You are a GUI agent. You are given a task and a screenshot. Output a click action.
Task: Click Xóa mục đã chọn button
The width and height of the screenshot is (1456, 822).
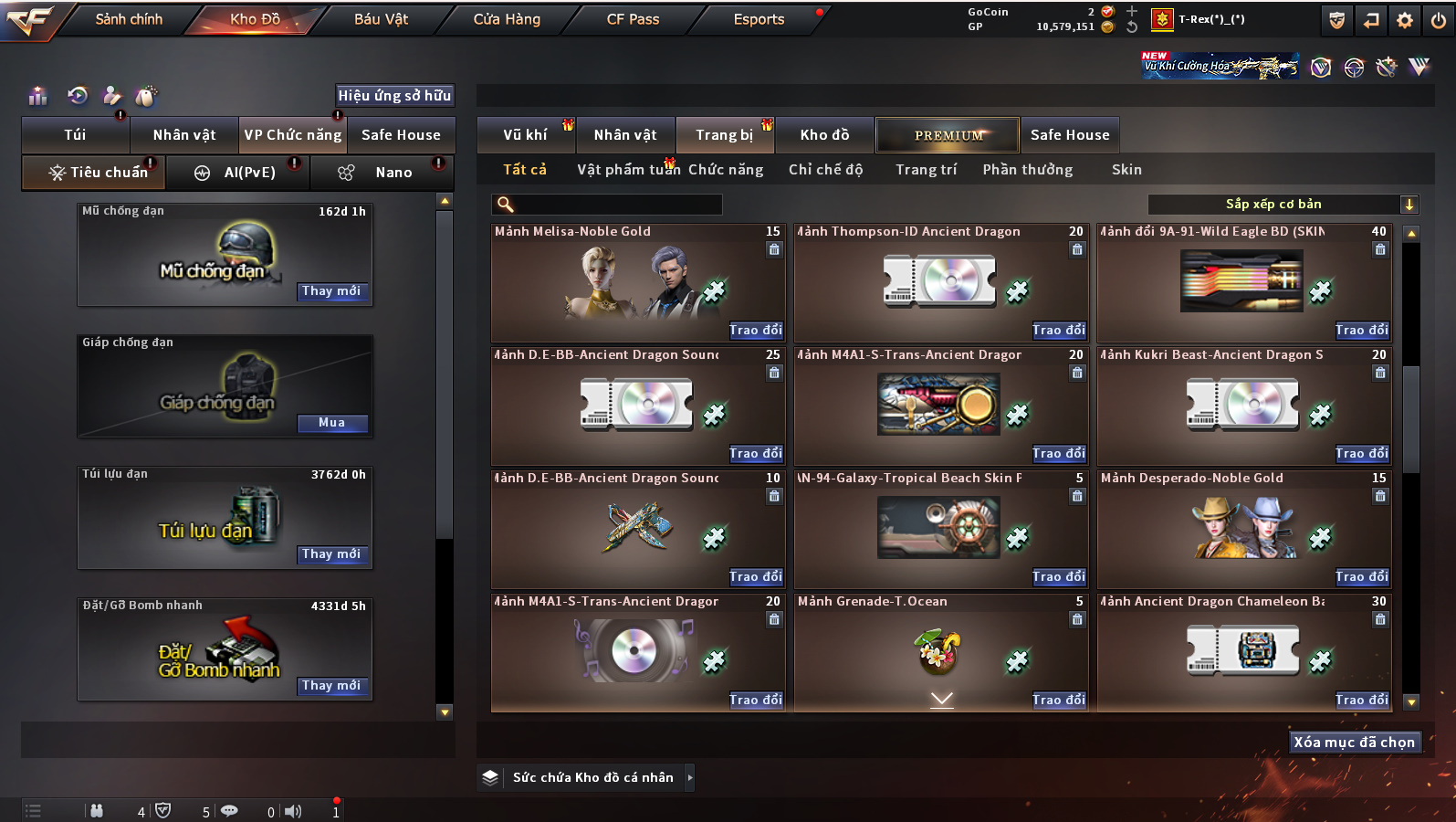(1354, 742)
